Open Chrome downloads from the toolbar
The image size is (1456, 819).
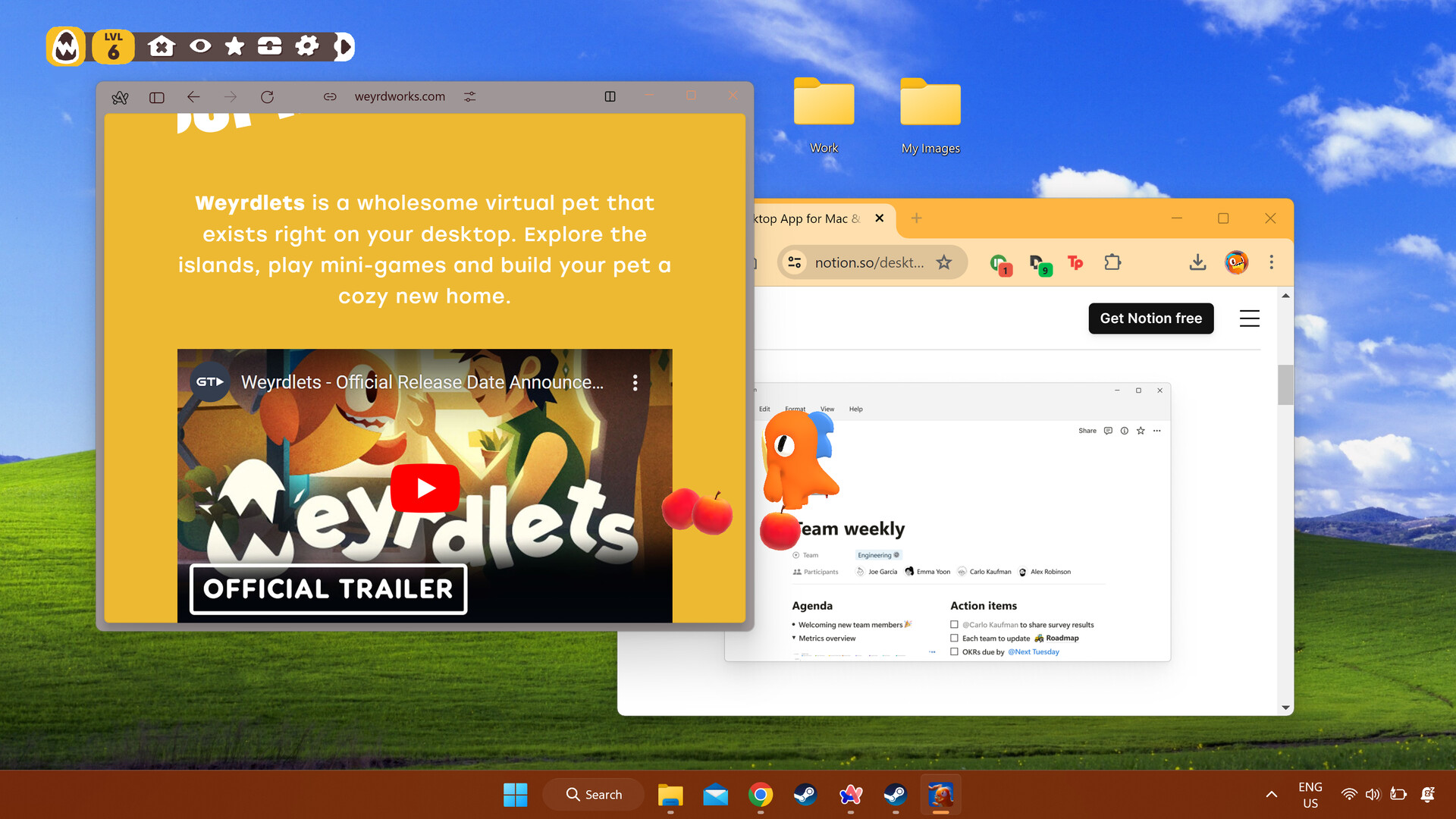pyautogui.click(x=1198, y=262)
